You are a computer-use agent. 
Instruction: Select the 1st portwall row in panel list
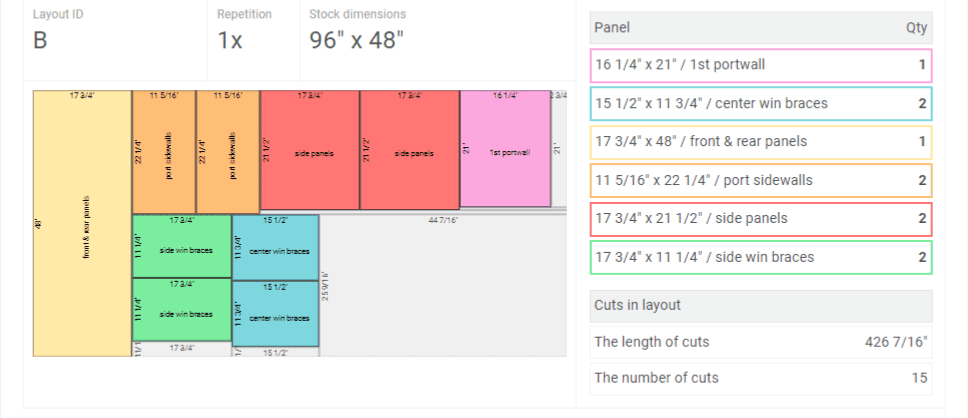pos(761,65)
